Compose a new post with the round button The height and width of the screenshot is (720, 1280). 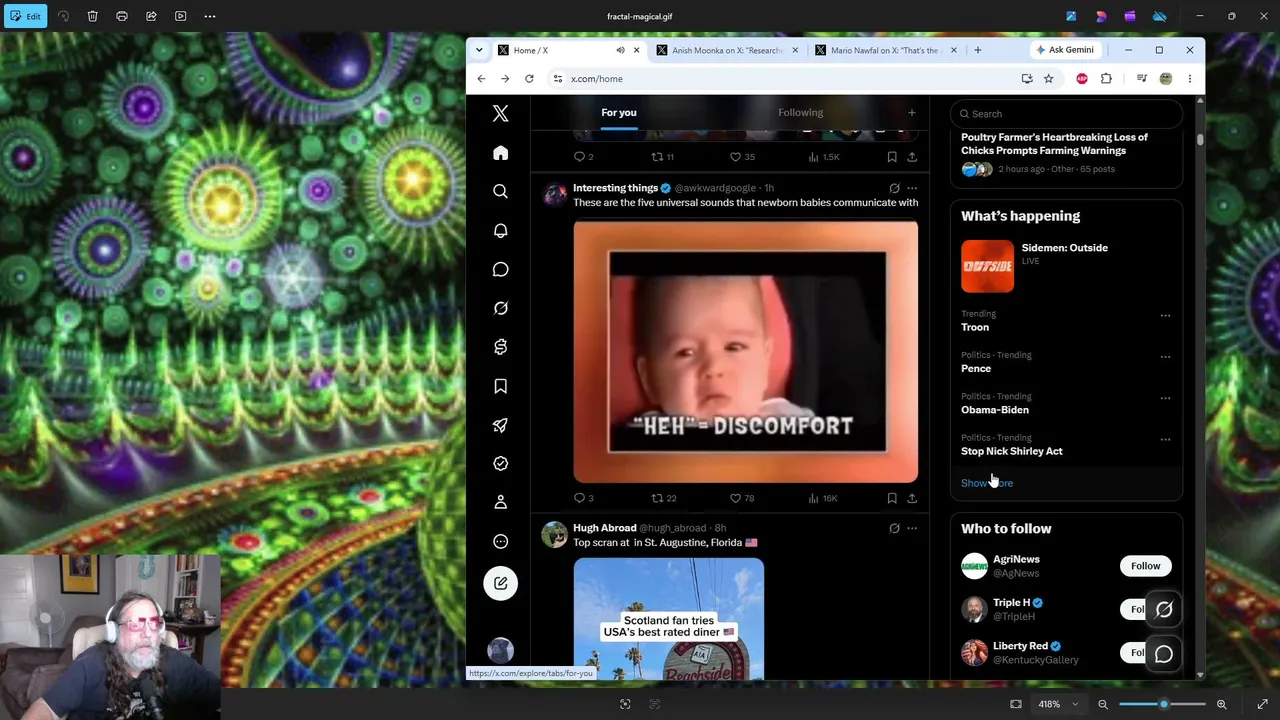pos(500,583)
